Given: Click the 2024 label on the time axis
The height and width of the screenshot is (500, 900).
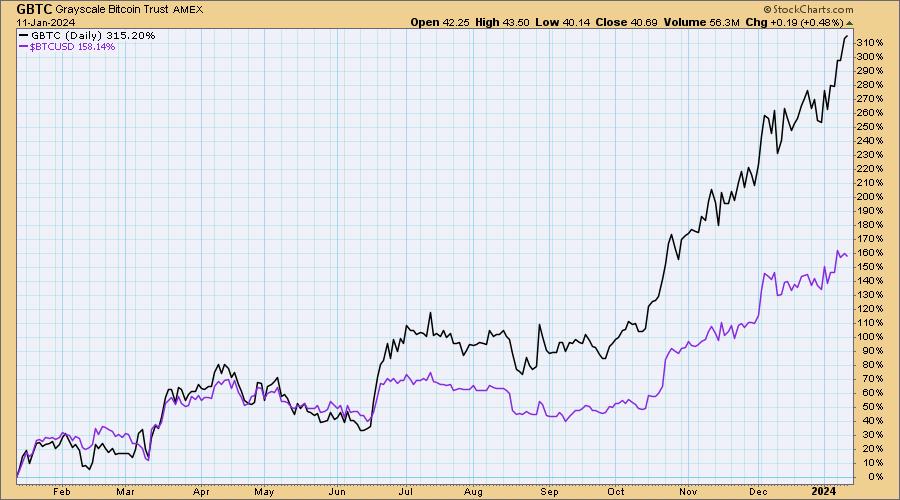Looking at the screenshot, I should point(824,492).
